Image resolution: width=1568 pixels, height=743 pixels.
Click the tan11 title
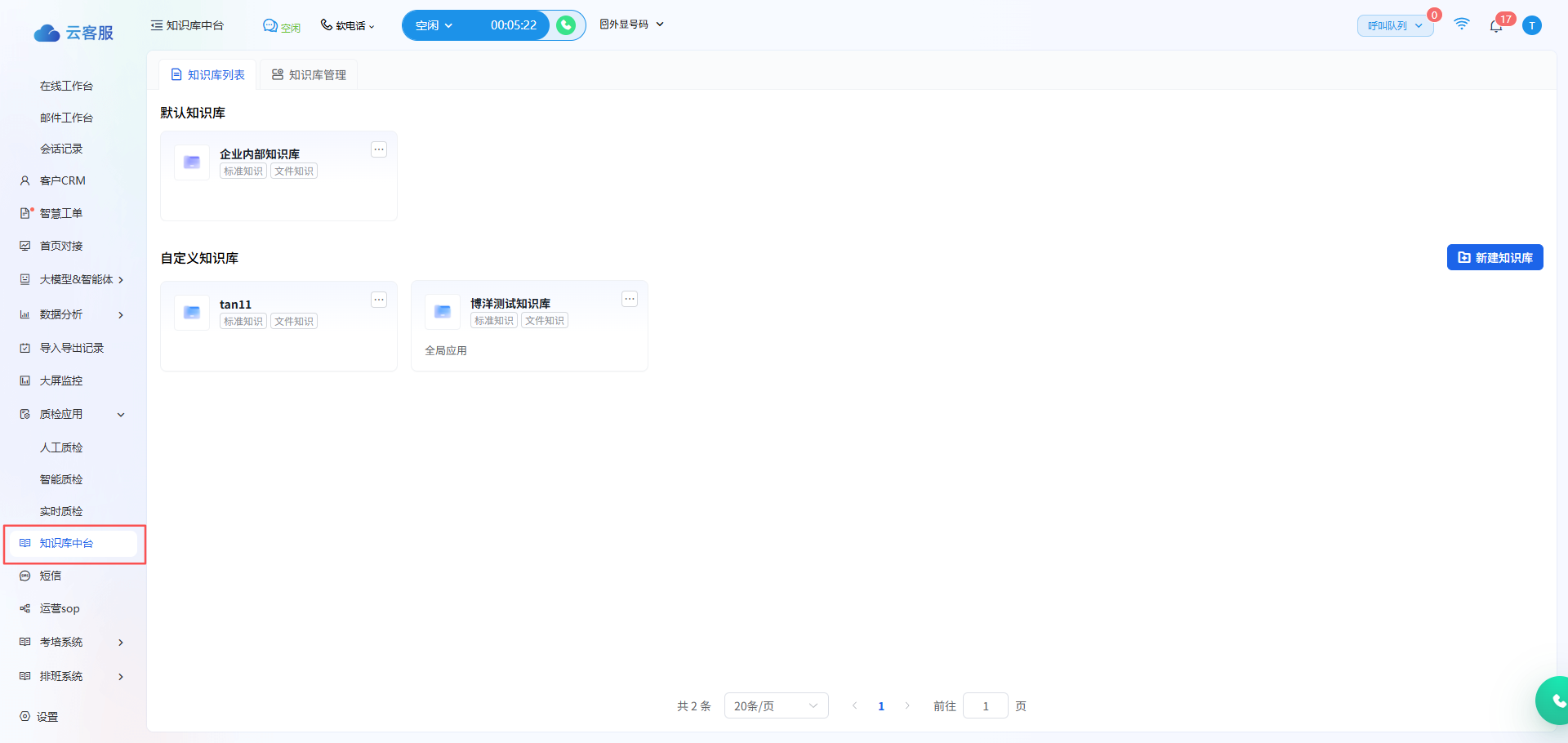click(x=235, y=305)
